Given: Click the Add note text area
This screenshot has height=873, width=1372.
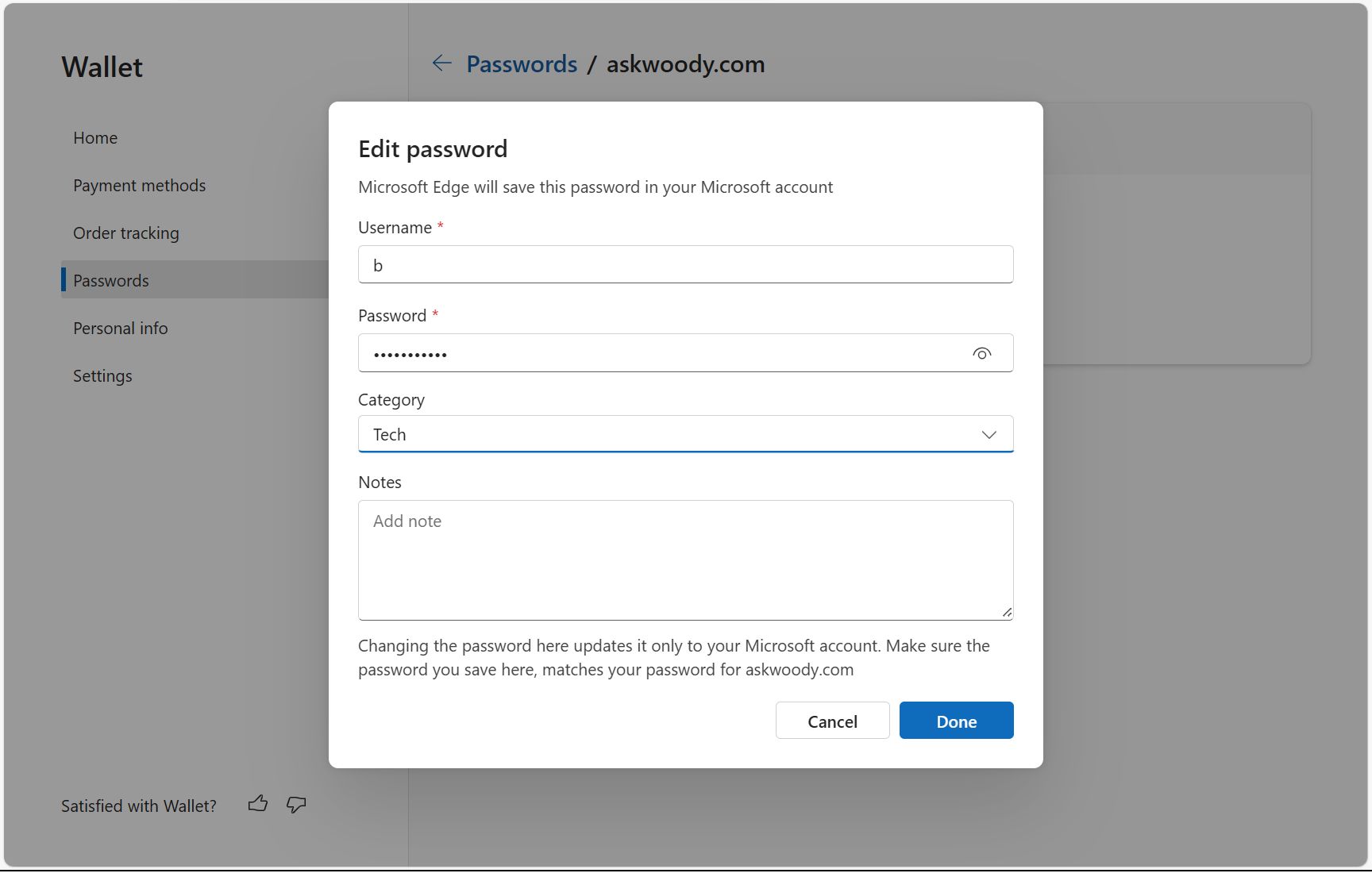Looking at the screenshot, I should pos(685,560).
